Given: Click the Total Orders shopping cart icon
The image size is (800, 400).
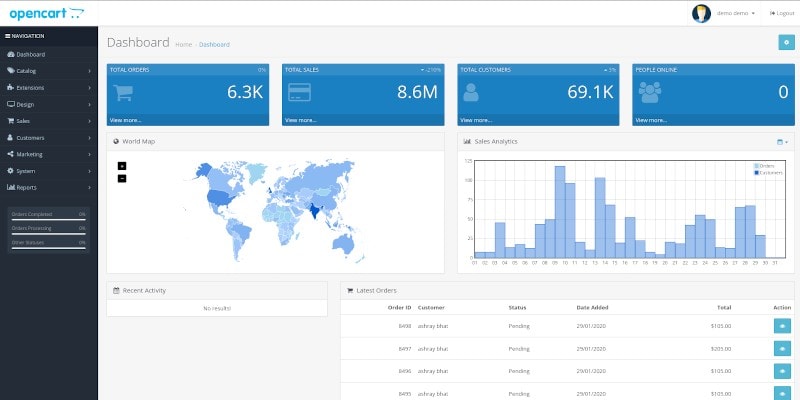Looking at the screenshot, I should coord(125,92).
